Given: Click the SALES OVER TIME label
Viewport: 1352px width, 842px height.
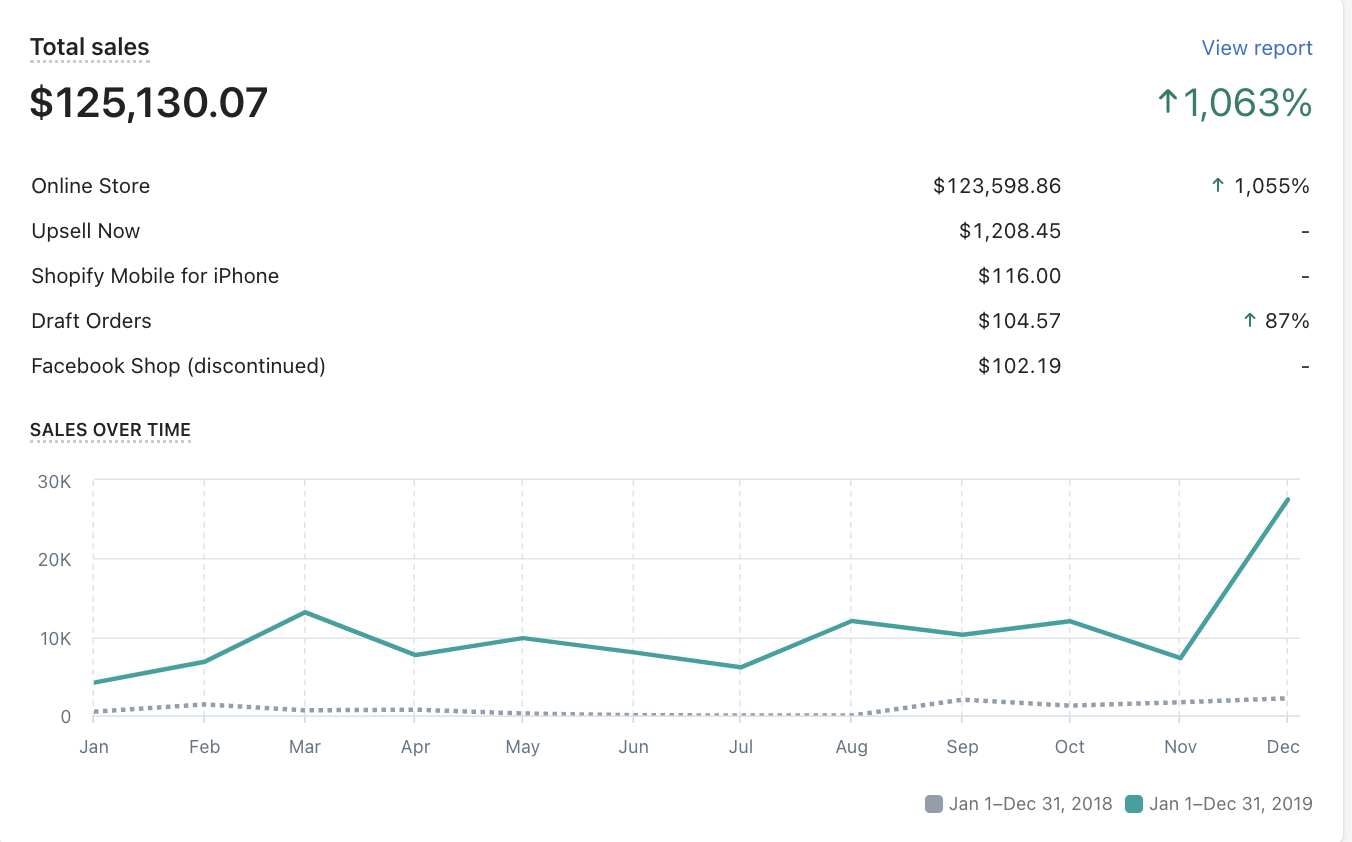Looking at the screenshot, I should [110, 430].
